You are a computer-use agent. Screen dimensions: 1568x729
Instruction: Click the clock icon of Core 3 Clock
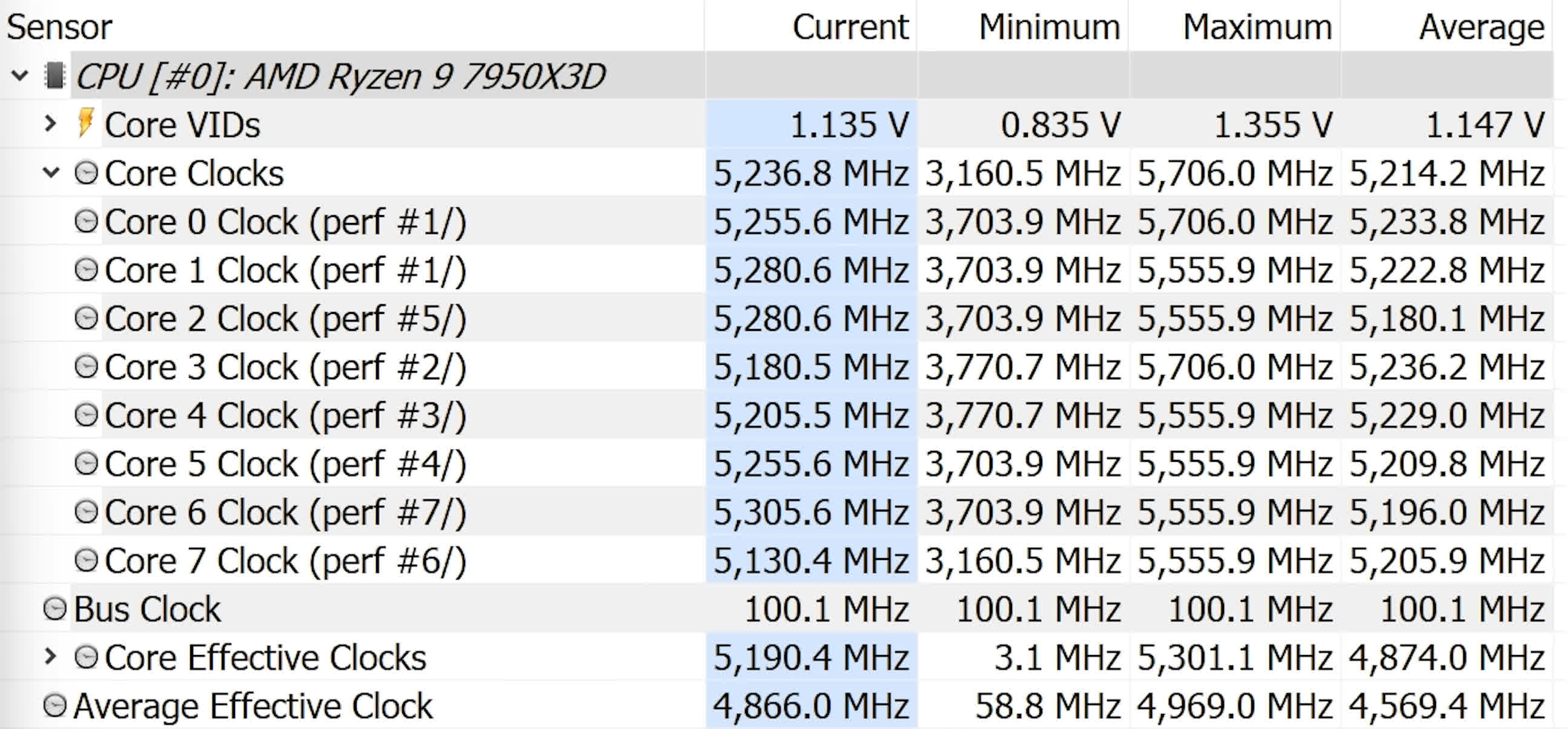point(86,367)
